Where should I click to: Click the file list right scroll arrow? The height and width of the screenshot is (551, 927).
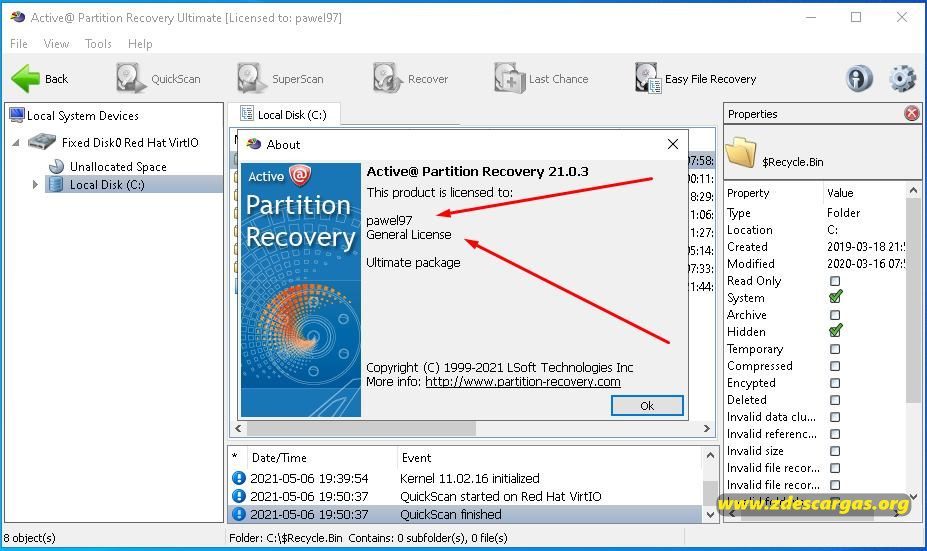coord(706,429)
